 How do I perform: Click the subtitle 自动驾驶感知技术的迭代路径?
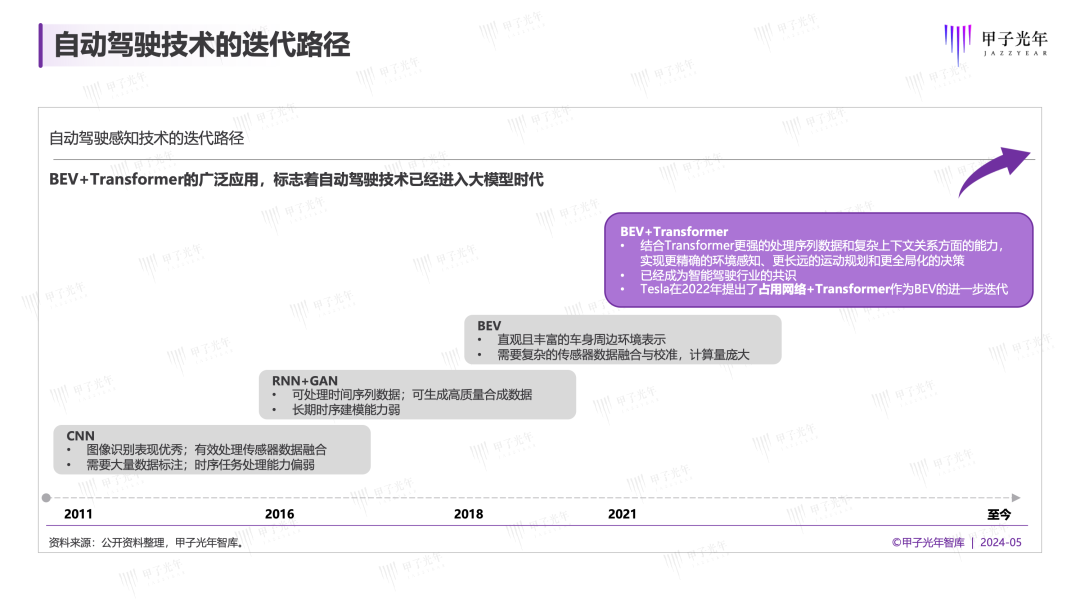pyautogui.click(x=147, y=138)
